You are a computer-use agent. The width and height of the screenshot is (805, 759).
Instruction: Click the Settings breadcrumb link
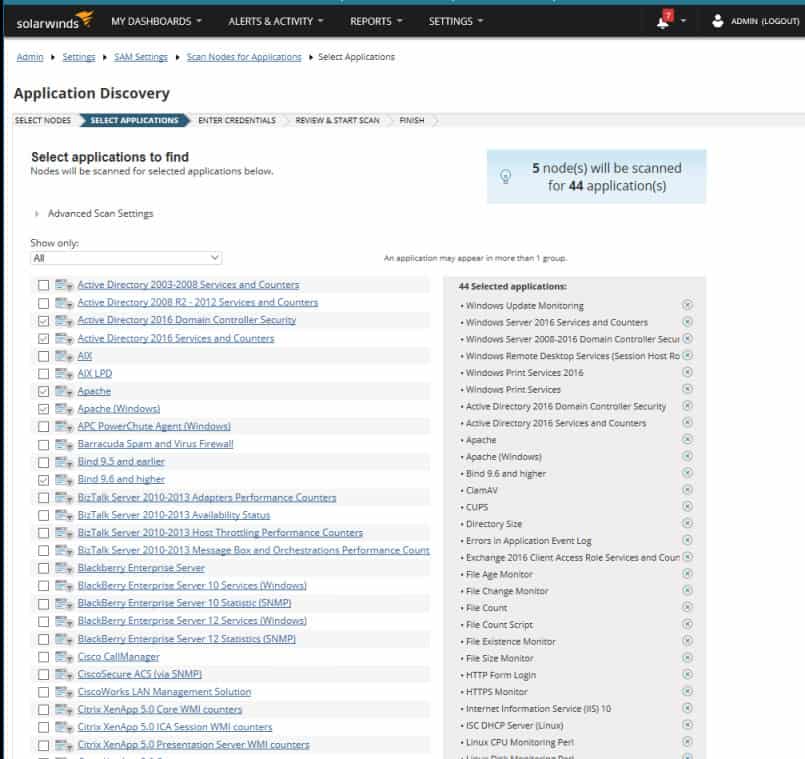coord(79,57)
